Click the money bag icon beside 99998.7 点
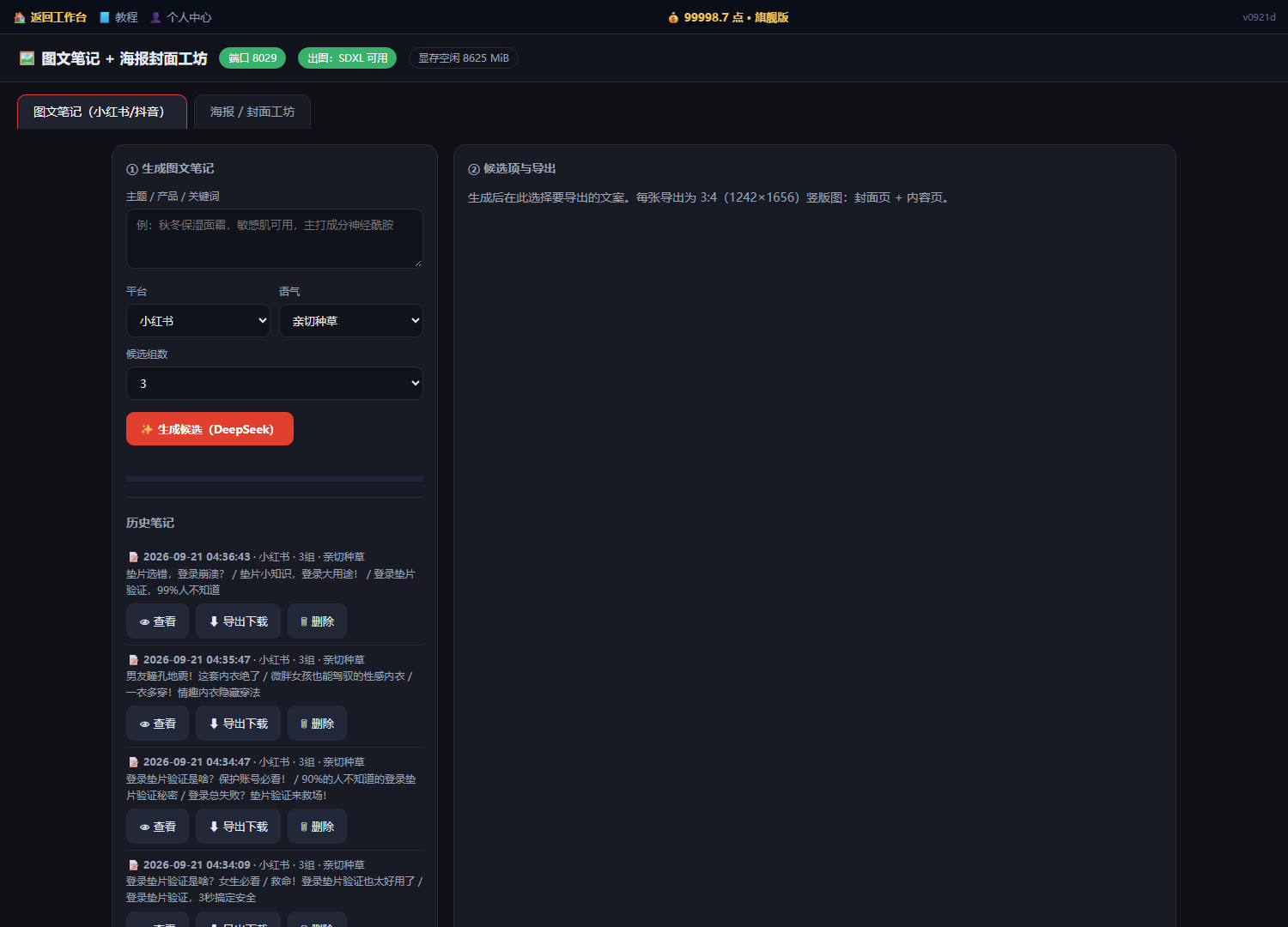Image resolution: width=1288 pixels, height=927 pixels. click(x=673, y=17)
